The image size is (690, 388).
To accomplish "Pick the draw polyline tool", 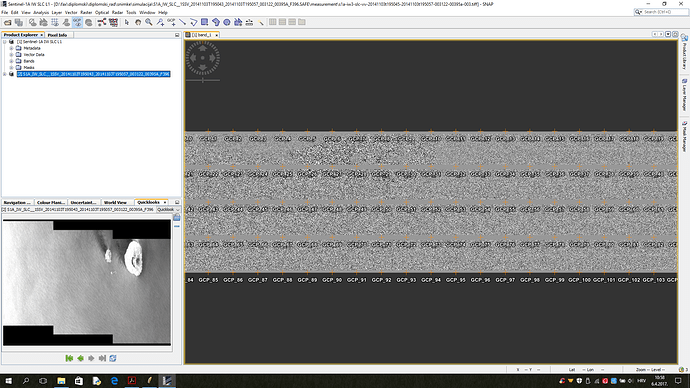I will click(193, 22).
